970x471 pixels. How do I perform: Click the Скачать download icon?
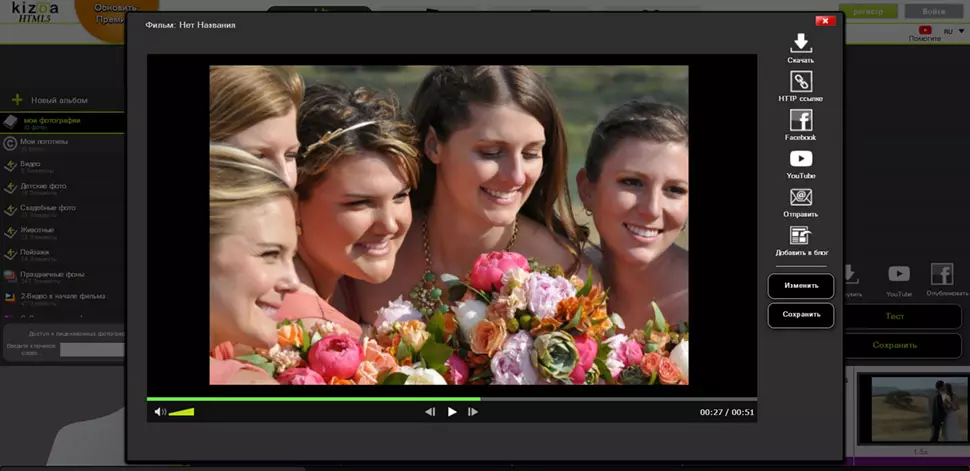[800, 43]
